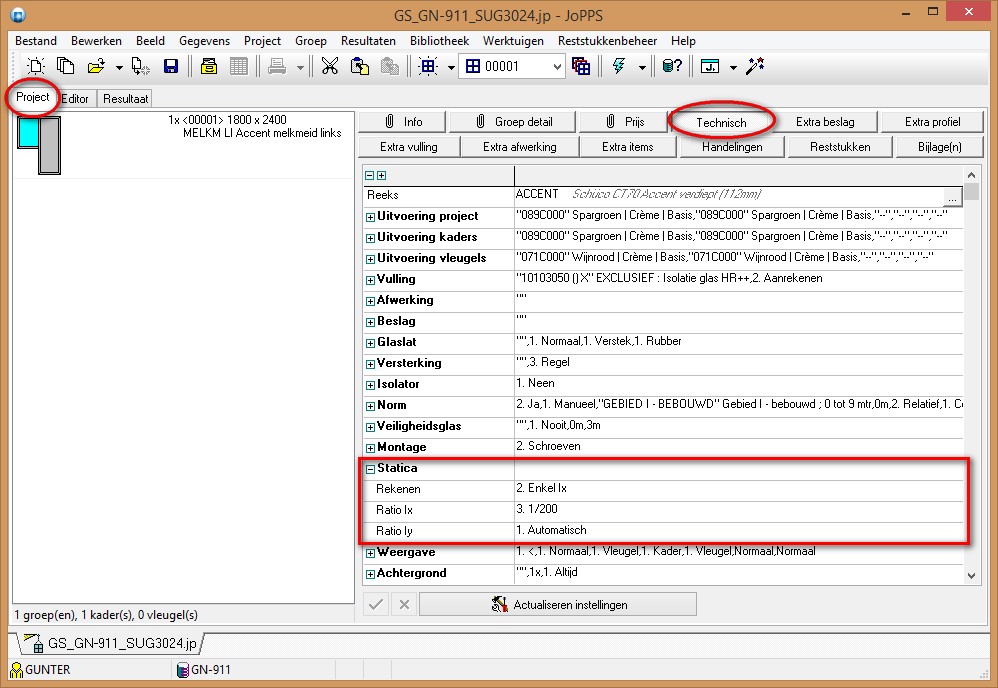The image size is (998, 688).
Task: Click the copy clipboard toolbar icon
Action: tap(360, 66)
